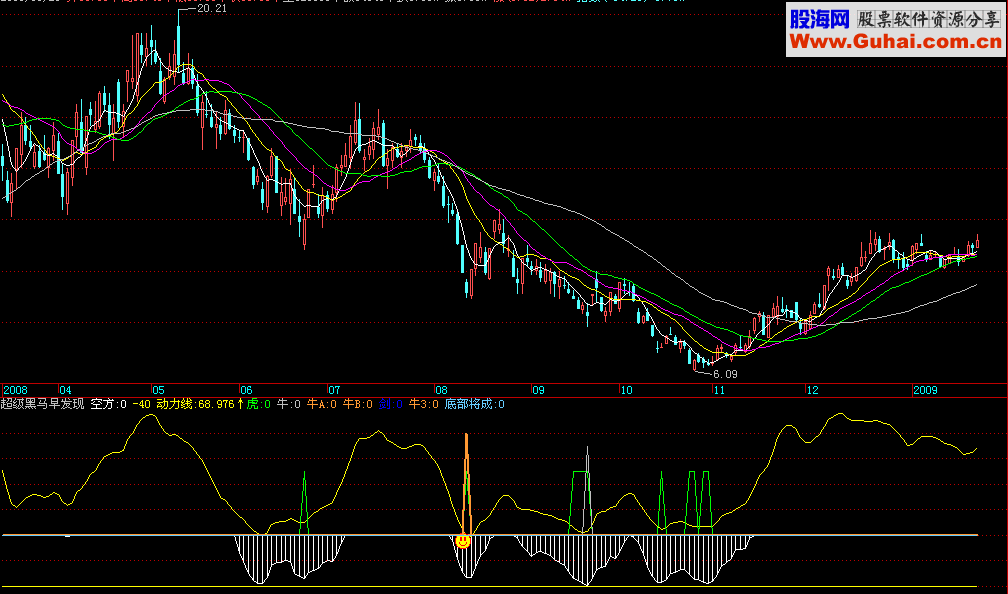The width and height of the screenshot is (1008, 594).
Task: Click the 20.21 high price label
Action: 212,8
